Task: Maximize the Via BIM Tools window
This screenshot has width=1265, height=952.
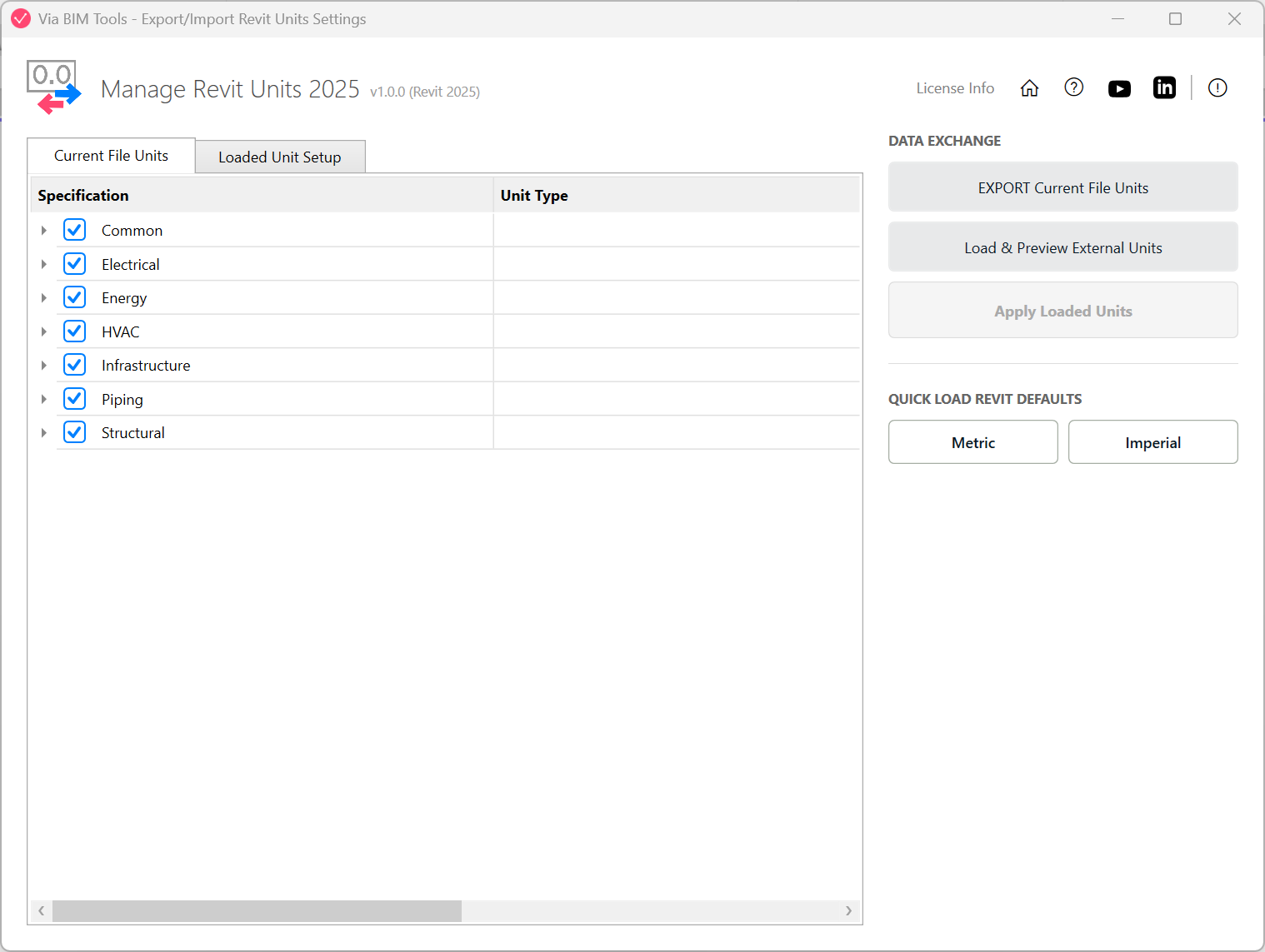Action: (1175, 18)
